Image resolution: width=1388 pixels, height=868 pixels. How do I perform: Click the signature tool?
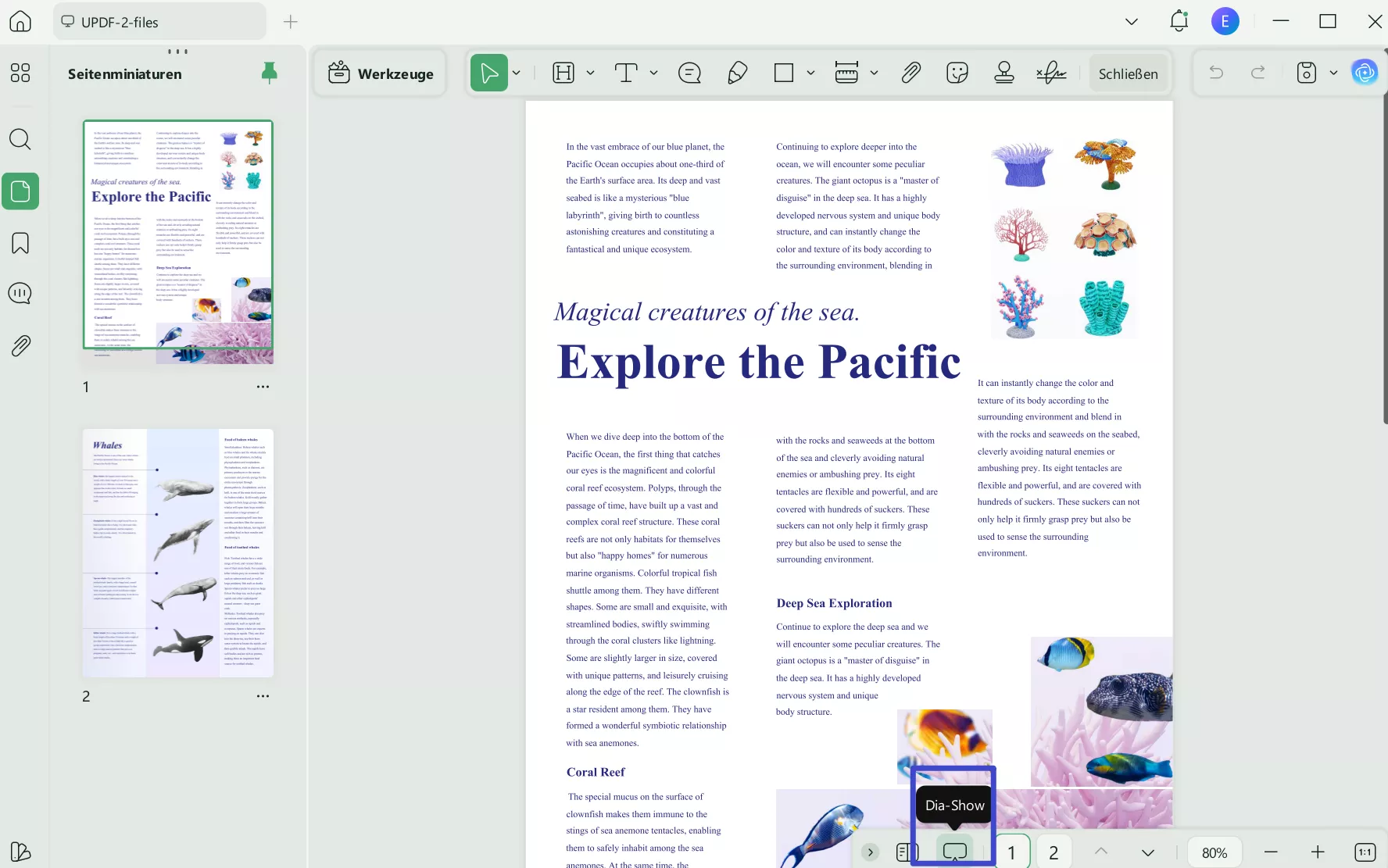pyautogui.click(x=1051, y=73)
